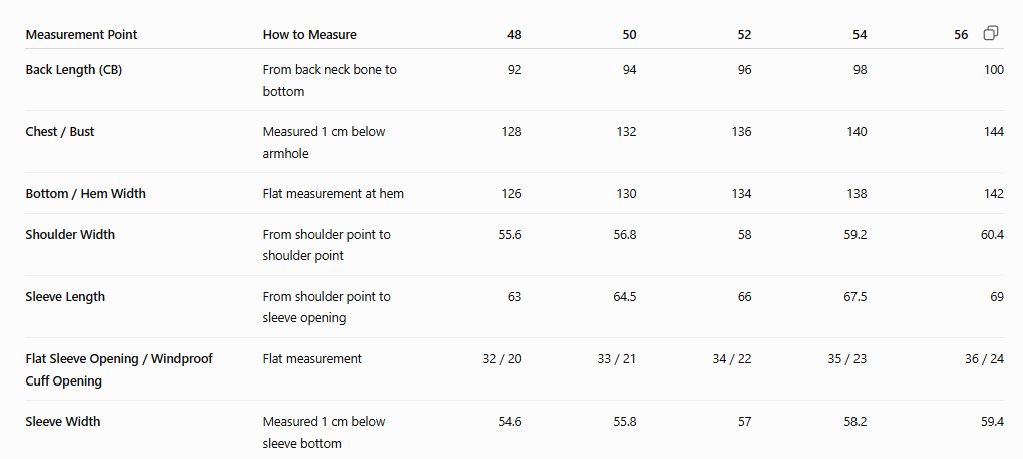
Task: Click the How to Measure header
Action: (x=310, y=35)
